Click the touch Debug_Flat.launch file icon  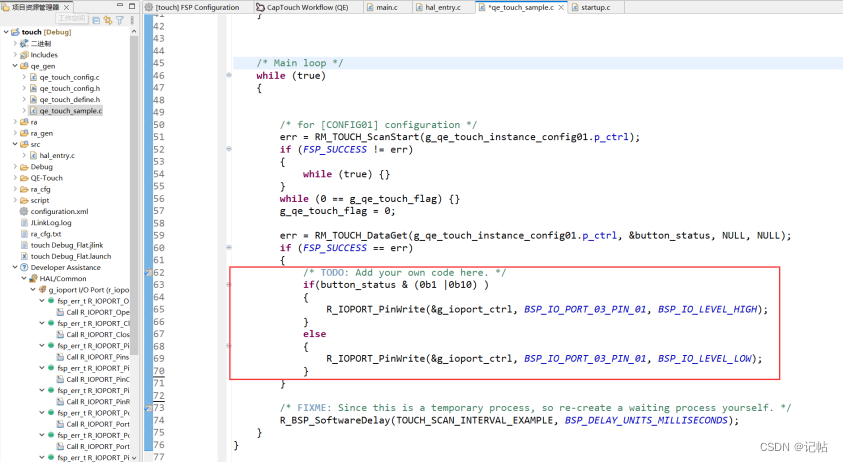[24, 256]
